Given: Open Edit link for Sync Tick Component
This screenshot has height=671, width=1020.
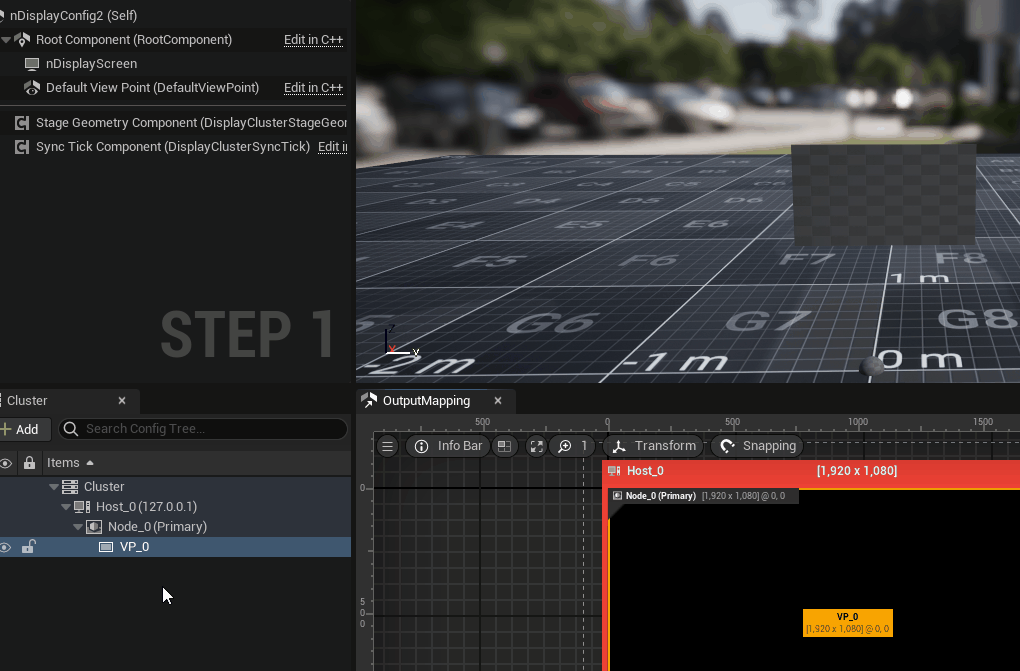Looking at the screenshot, I should pos(332,147).
